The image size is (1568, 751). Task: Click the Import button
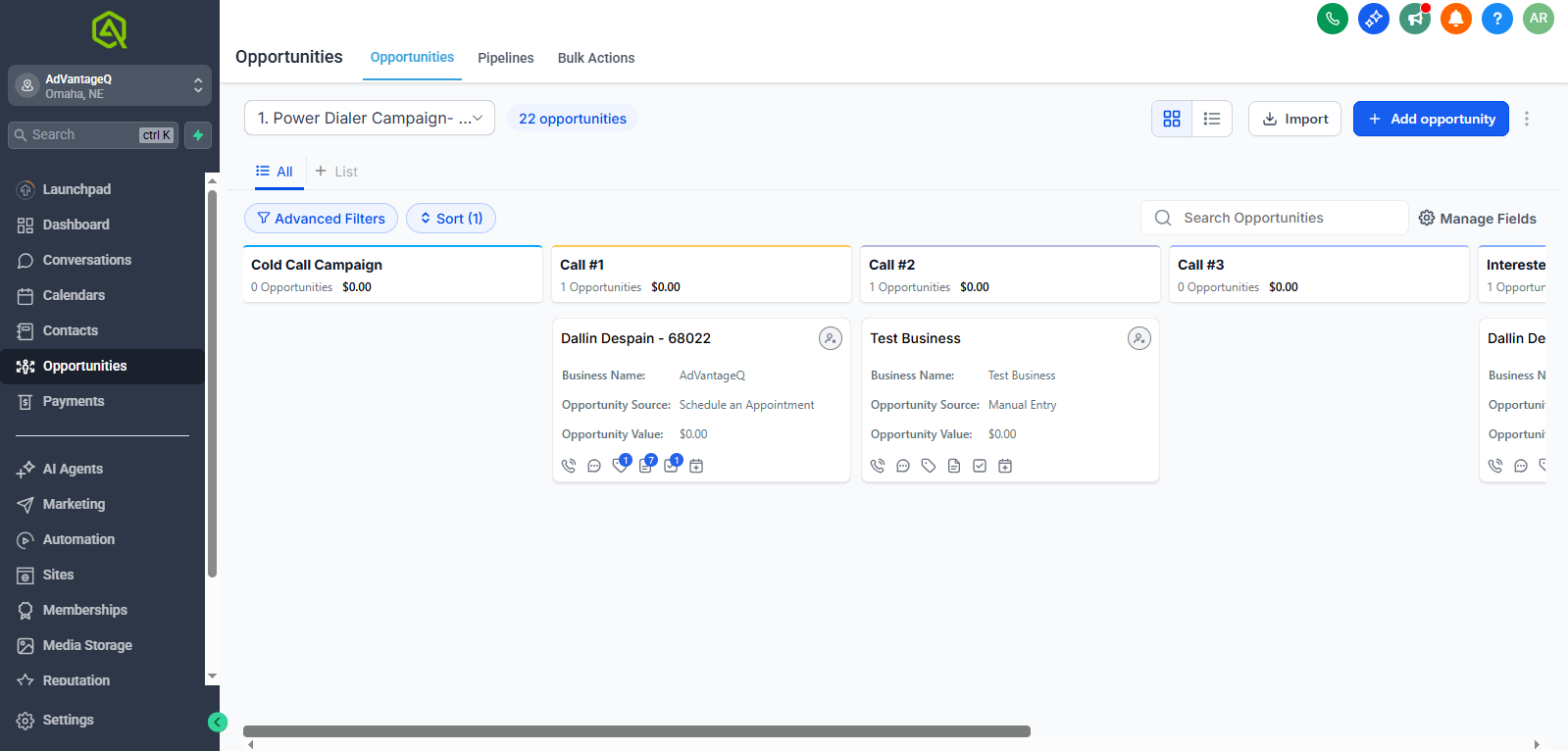pos(1294,119)
